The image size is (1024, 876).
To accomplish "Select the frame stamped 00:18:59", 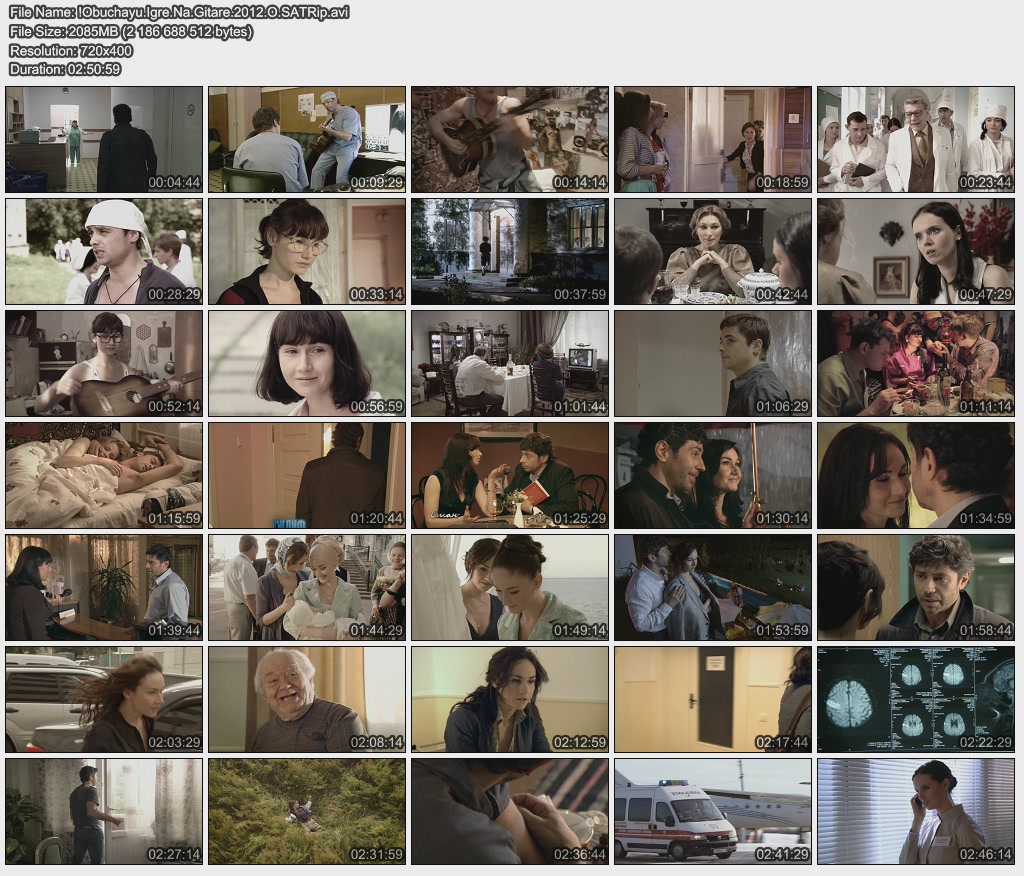I will tap(713, 139).
